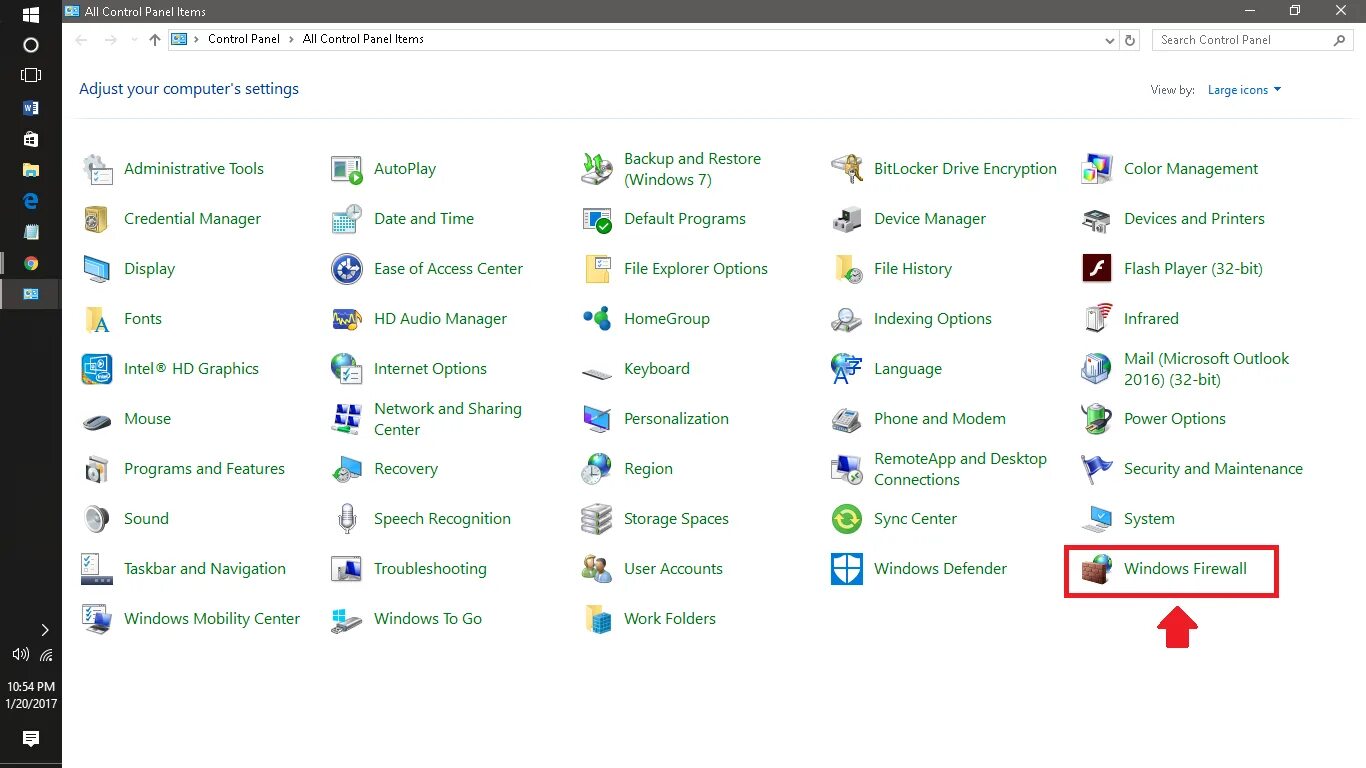Open the Color Management icon
1366x768 pixels.
point(1097,169)
